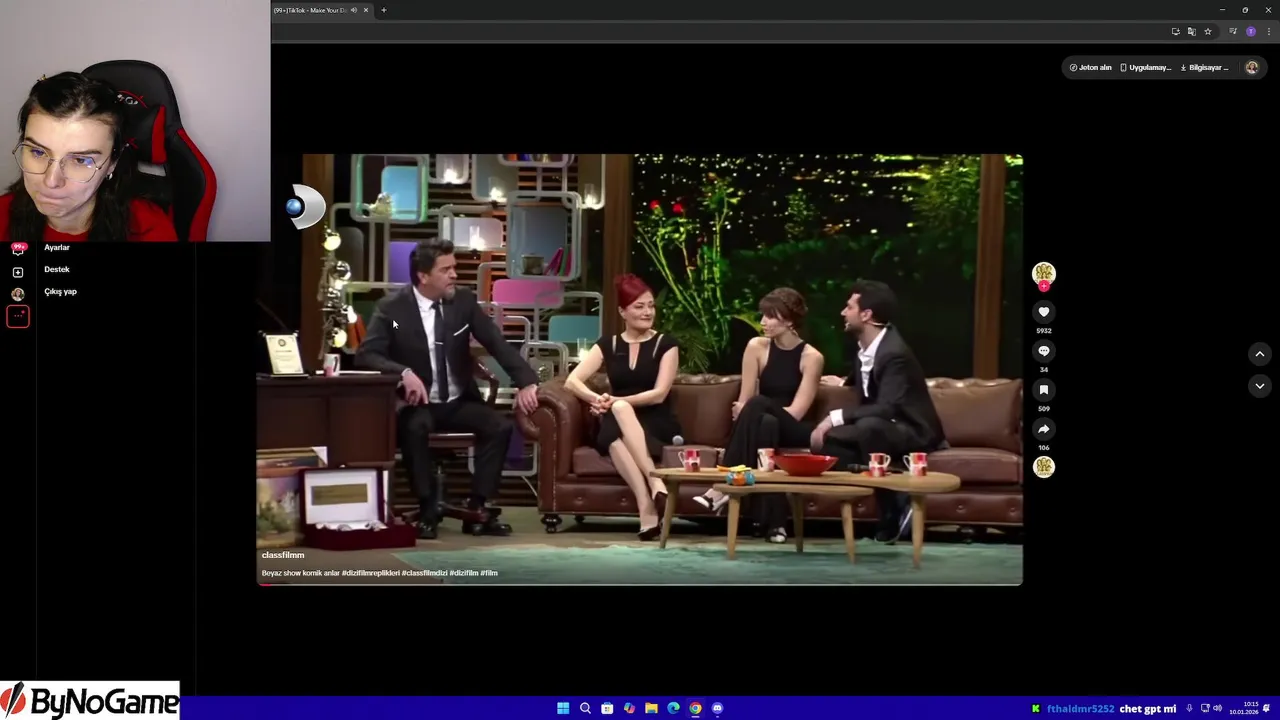Image resolution: width=1280 pixels, height=720 pixels.
Task: Open the #film hashtag
Action: pos(489,573)
